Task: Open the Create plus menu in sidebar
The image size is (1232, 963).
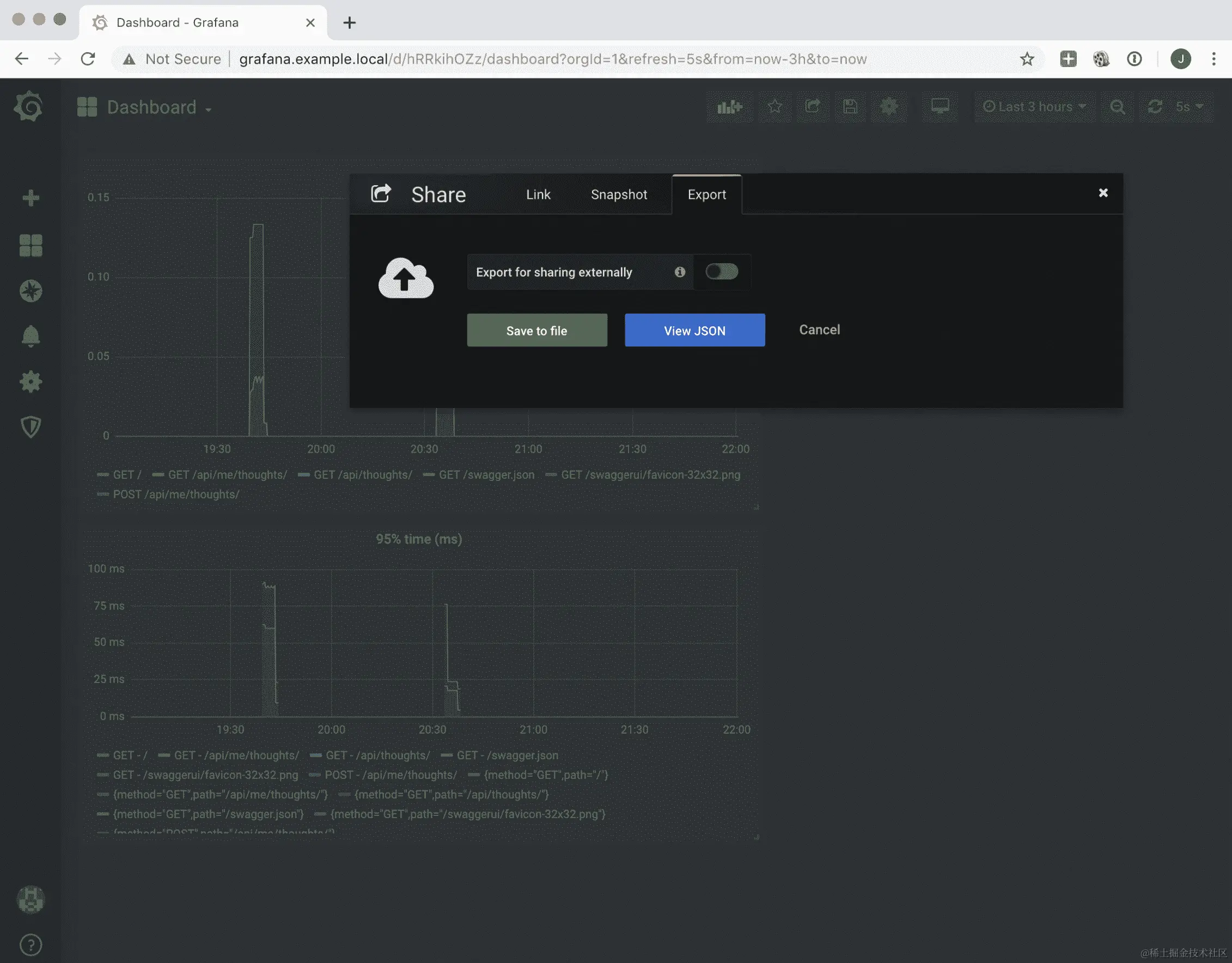Action: pos(31,198)
